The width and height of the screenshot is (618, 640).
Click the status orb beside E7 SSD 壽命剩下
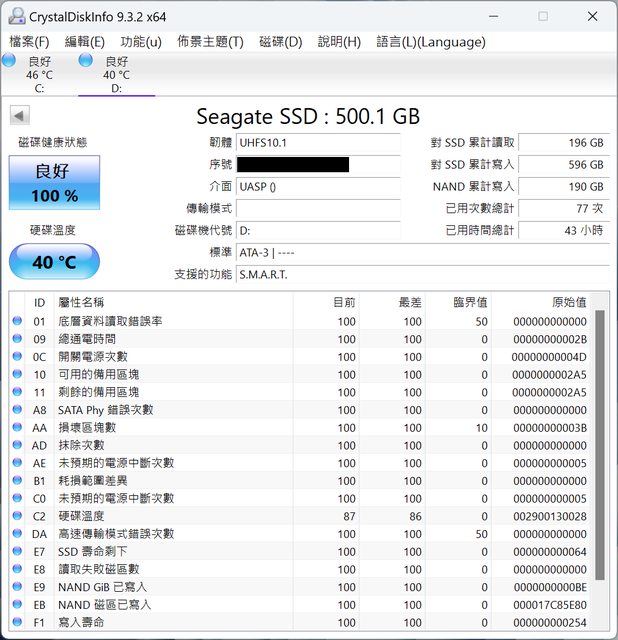[x=16, y=552]
